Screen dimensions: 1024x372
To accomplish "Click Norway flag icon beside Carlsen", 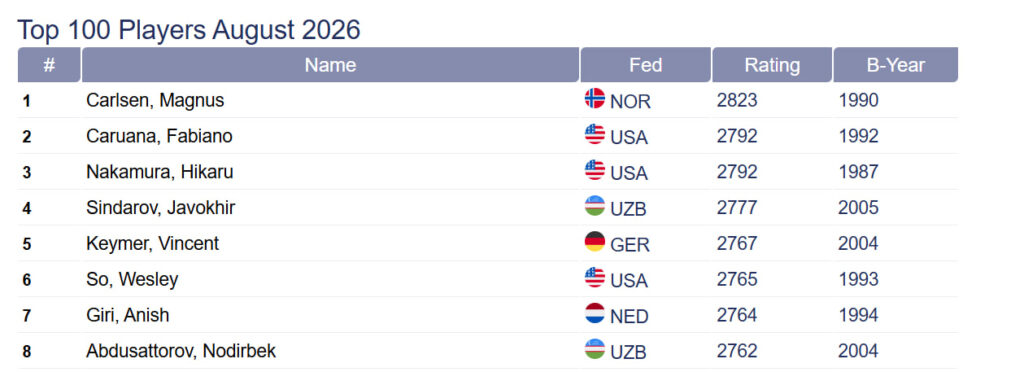I will (x=594, y=99).
